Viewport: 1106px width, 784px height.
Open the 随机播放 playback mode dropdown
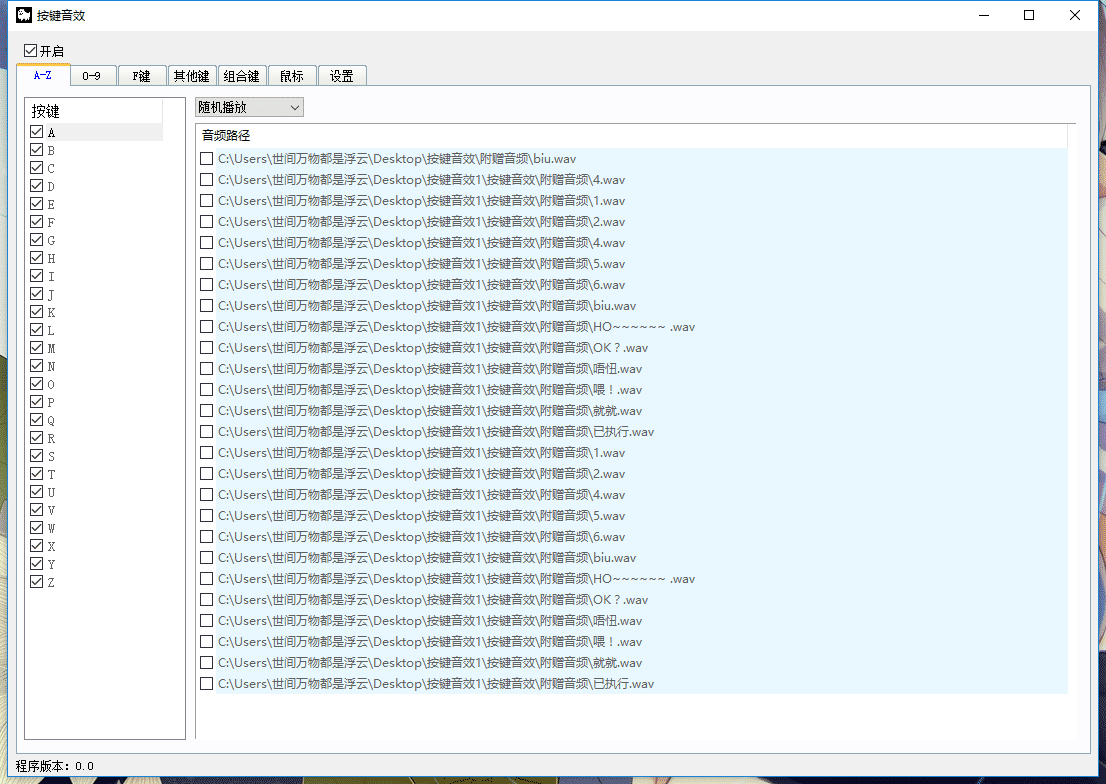pos(249,107)
